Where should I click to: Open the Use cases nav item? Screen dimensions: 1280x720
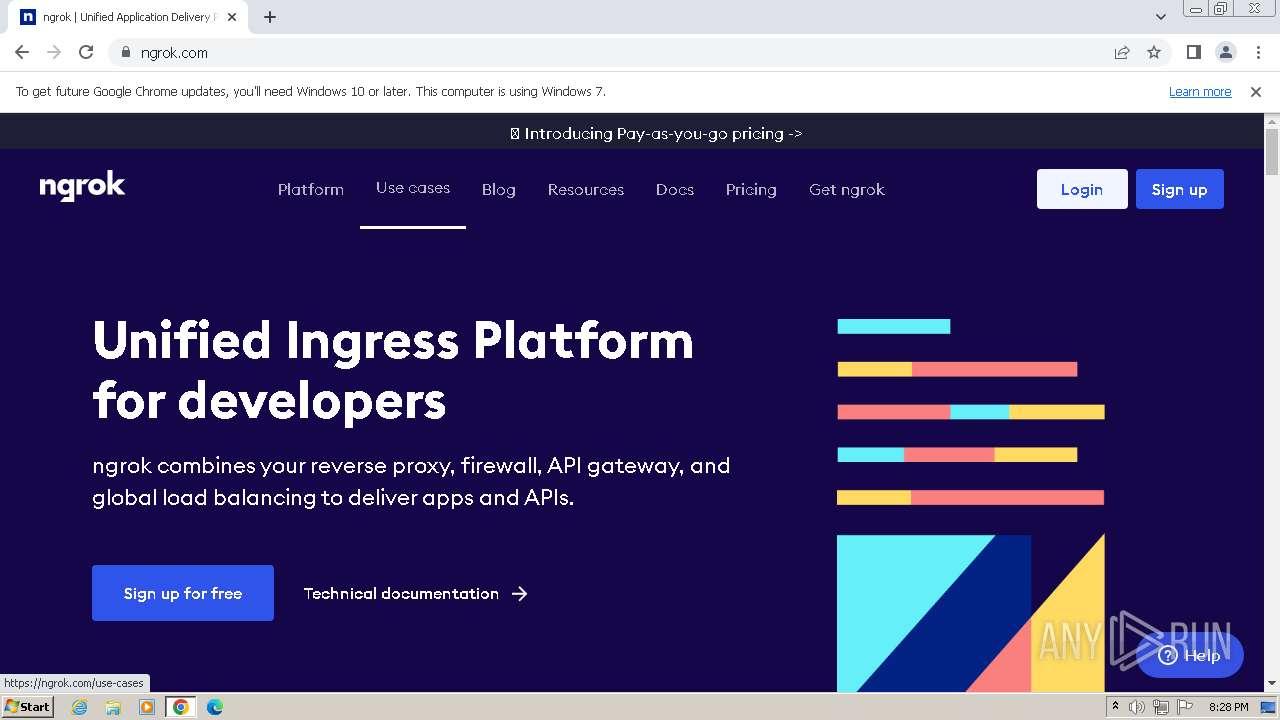(413, 188)
